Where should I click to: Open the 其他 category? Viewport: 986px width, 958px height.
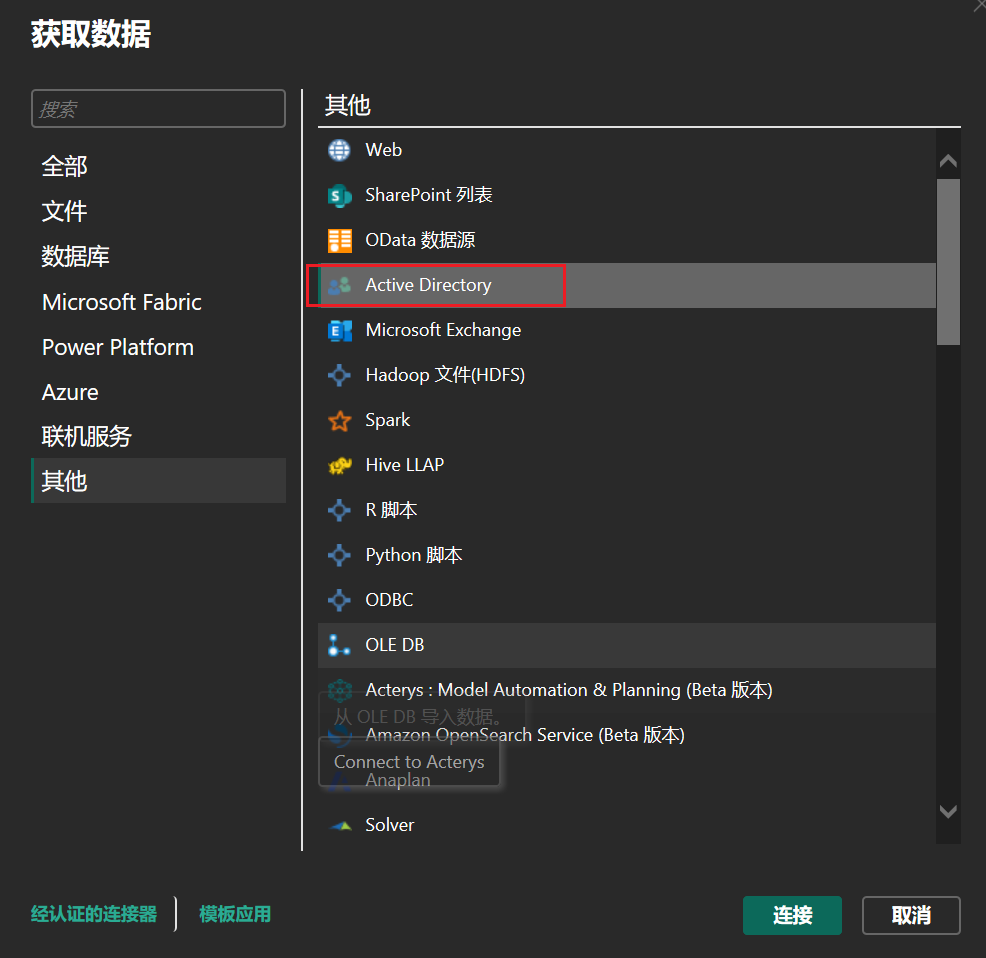coord(158,481)
